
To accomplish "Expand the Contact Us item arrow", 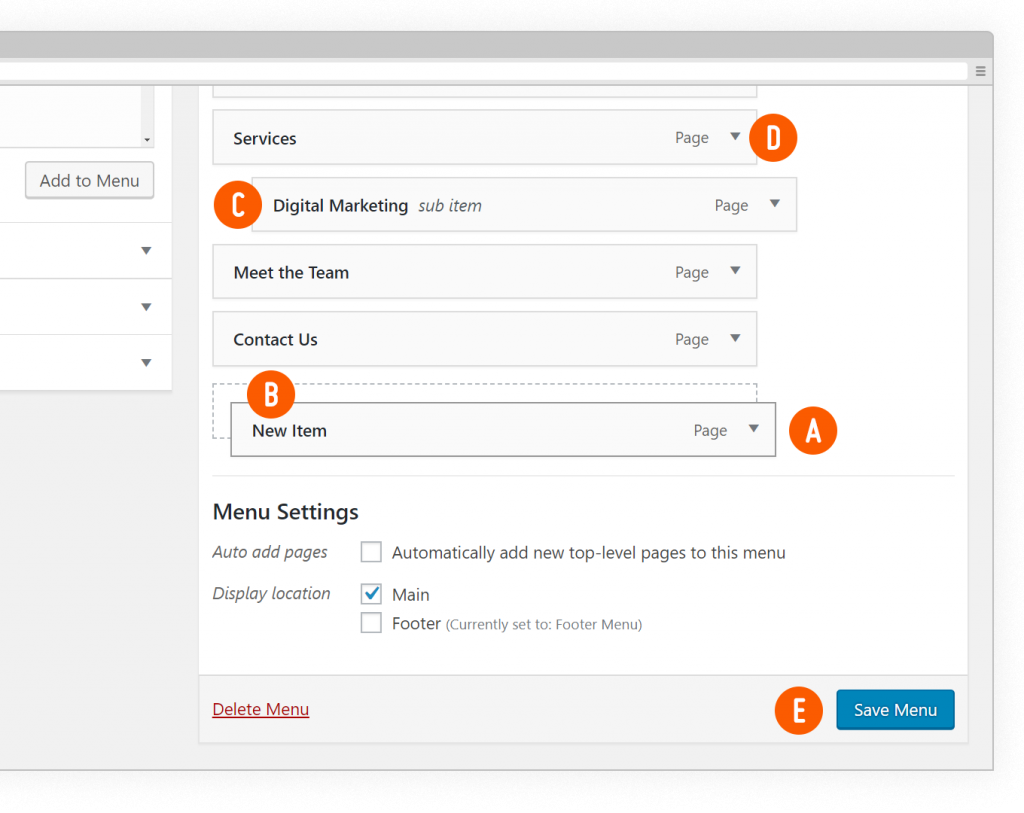I will click(735, 338).
